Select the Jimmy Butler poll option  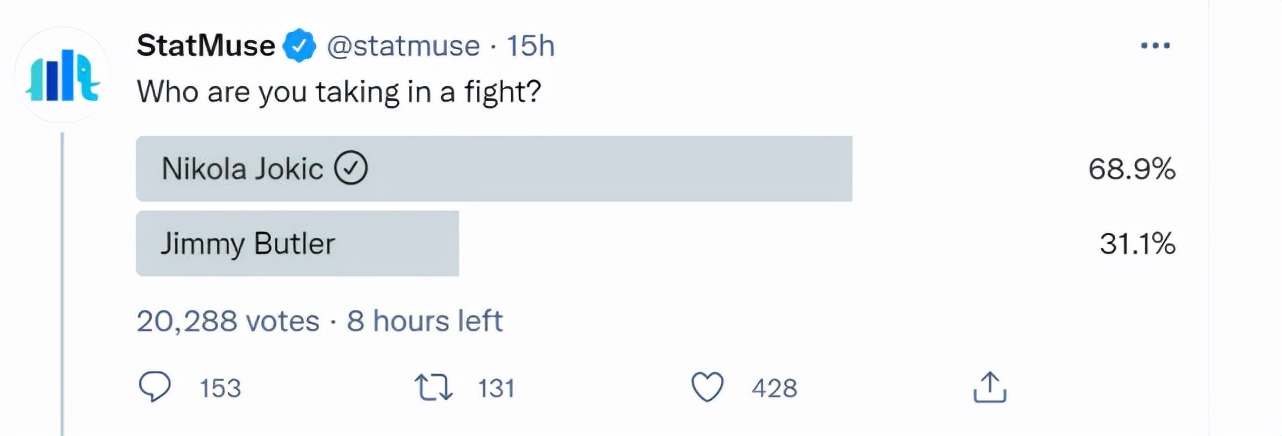click(297, 243)
